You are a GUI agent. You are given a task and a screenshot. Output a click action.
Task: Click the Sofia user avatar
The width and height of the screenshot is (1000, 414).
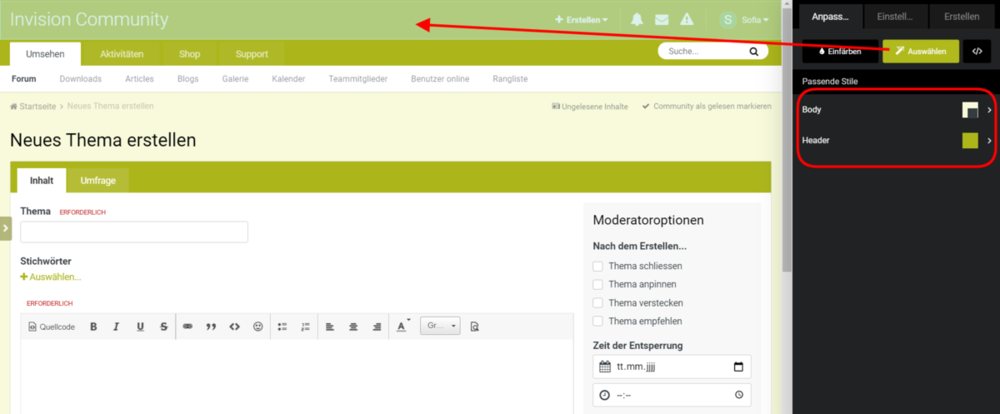click(728, 20)
